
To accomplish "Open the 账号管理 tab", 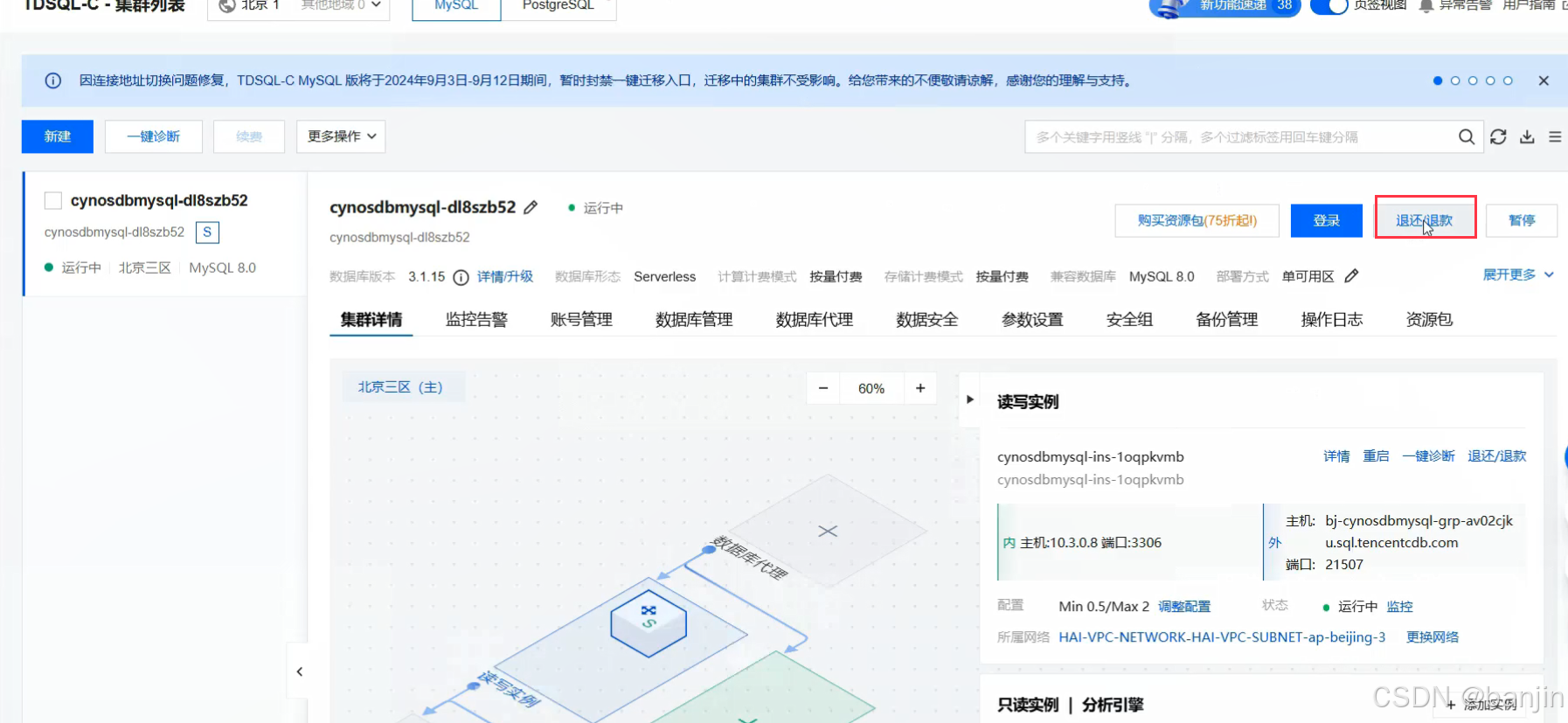I will [581, 320].
